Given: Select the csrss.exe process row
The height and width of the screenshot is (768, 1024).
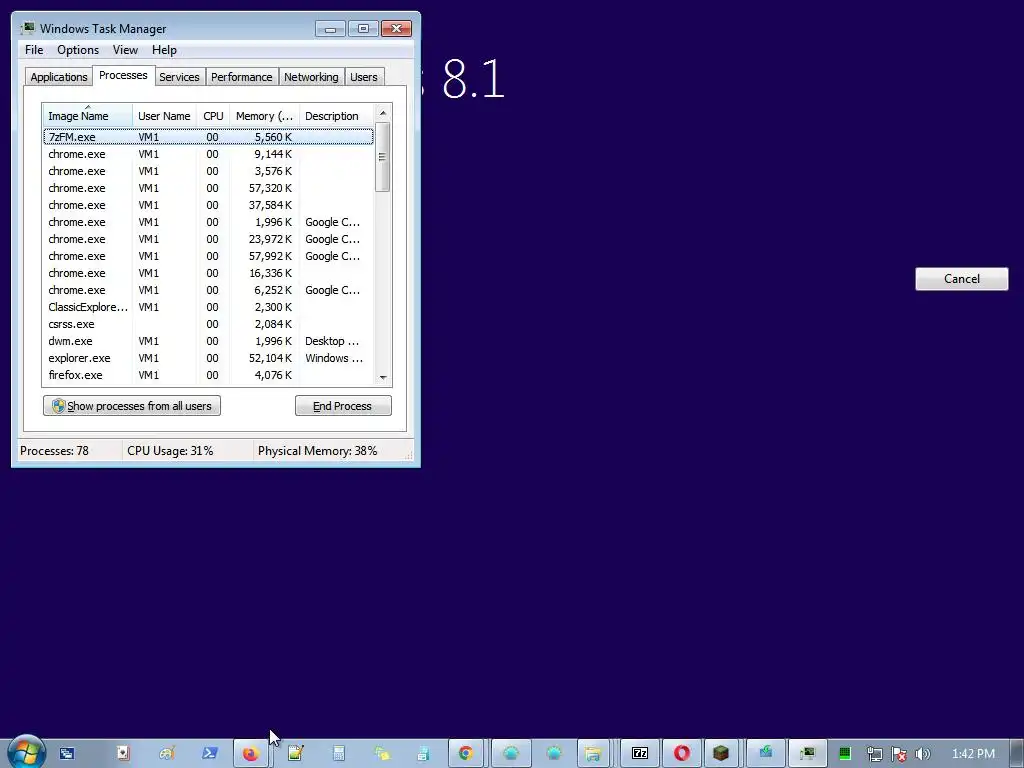Looking at the screenshot, I should tap(208, 324).
